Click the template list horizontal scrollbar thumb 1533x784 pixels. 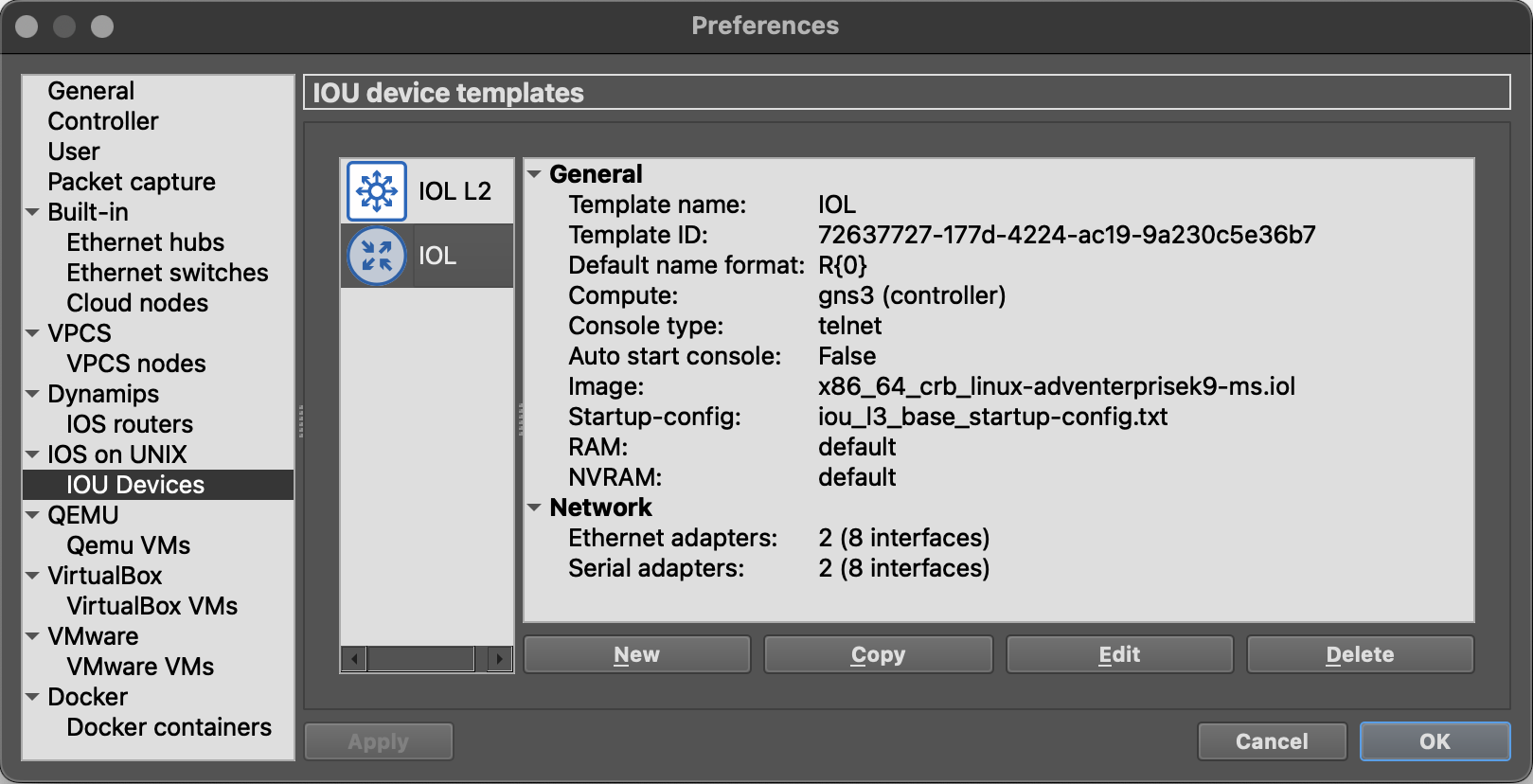[420, 658]
